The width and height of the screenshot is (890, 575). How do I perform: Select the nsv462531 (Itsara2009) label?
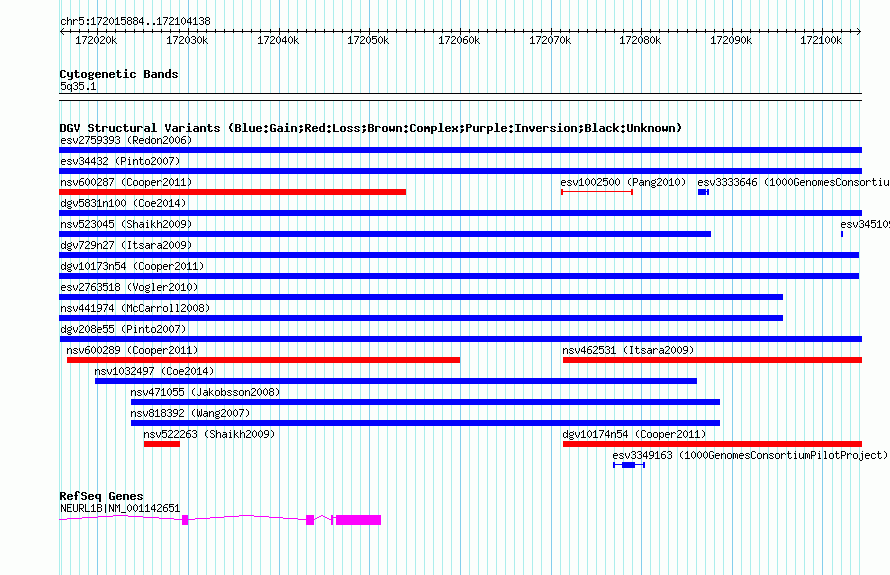point(628,350)
